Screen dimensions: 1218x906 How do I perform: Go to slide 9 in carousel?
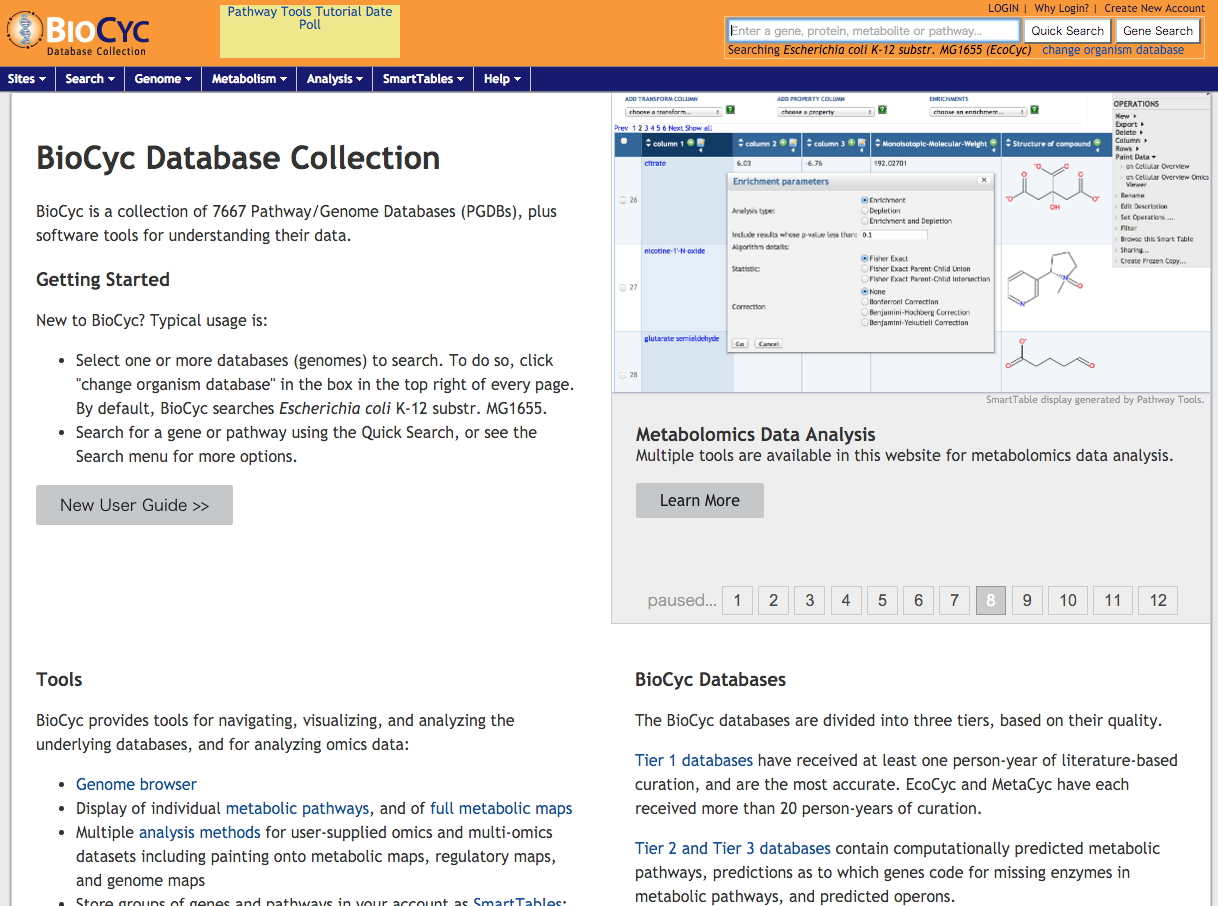coord(1027,600)
